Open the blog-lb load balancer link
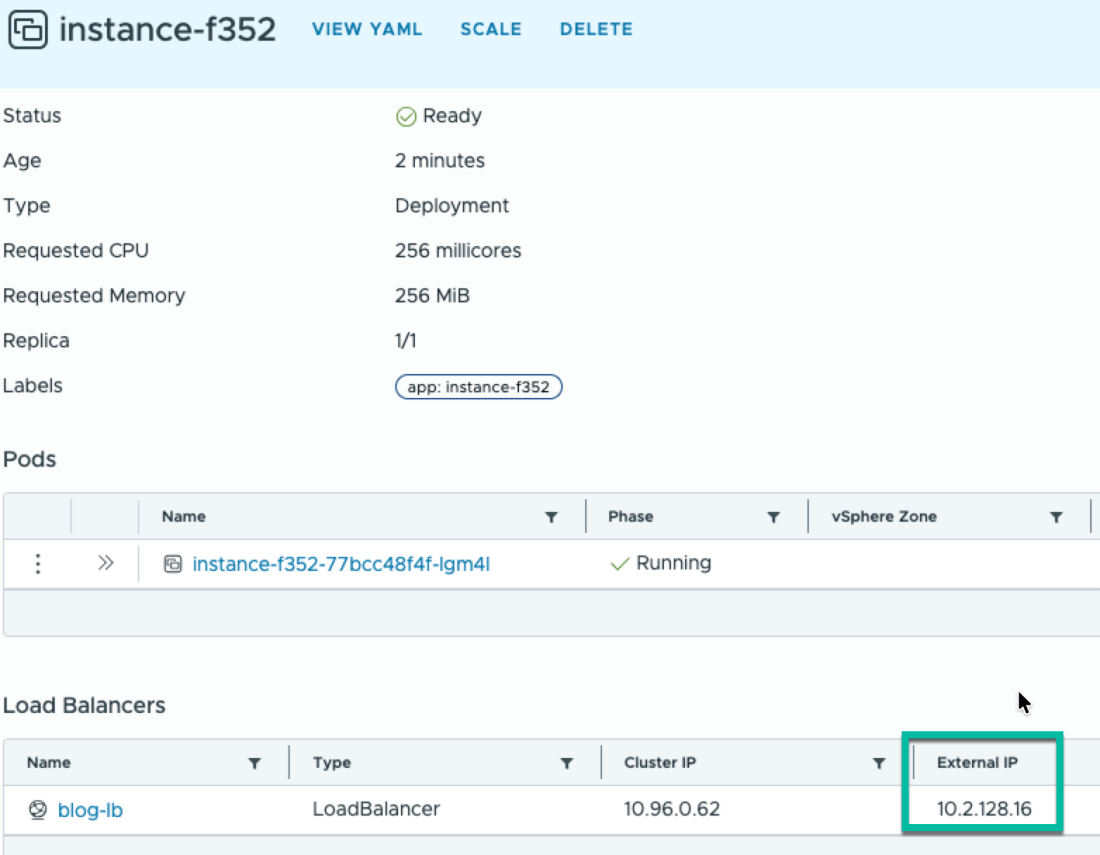The width and height of the screenshot is (1100, 855). [x=90, y=810]
